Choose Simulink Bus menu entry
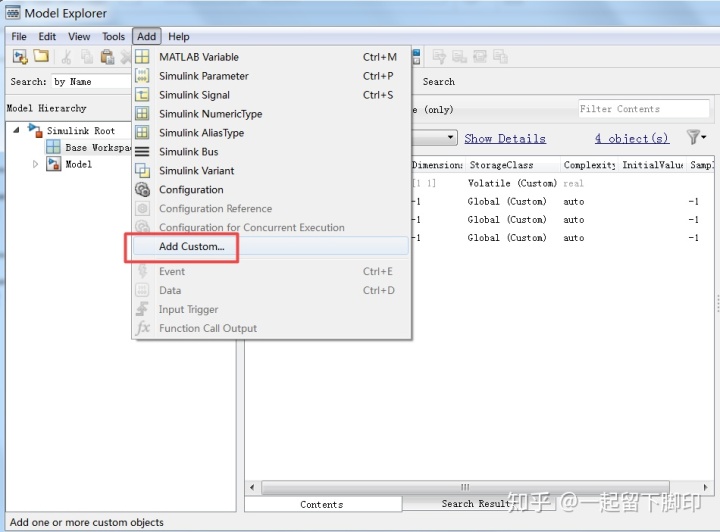720x532 pixels. click(271, 151)
